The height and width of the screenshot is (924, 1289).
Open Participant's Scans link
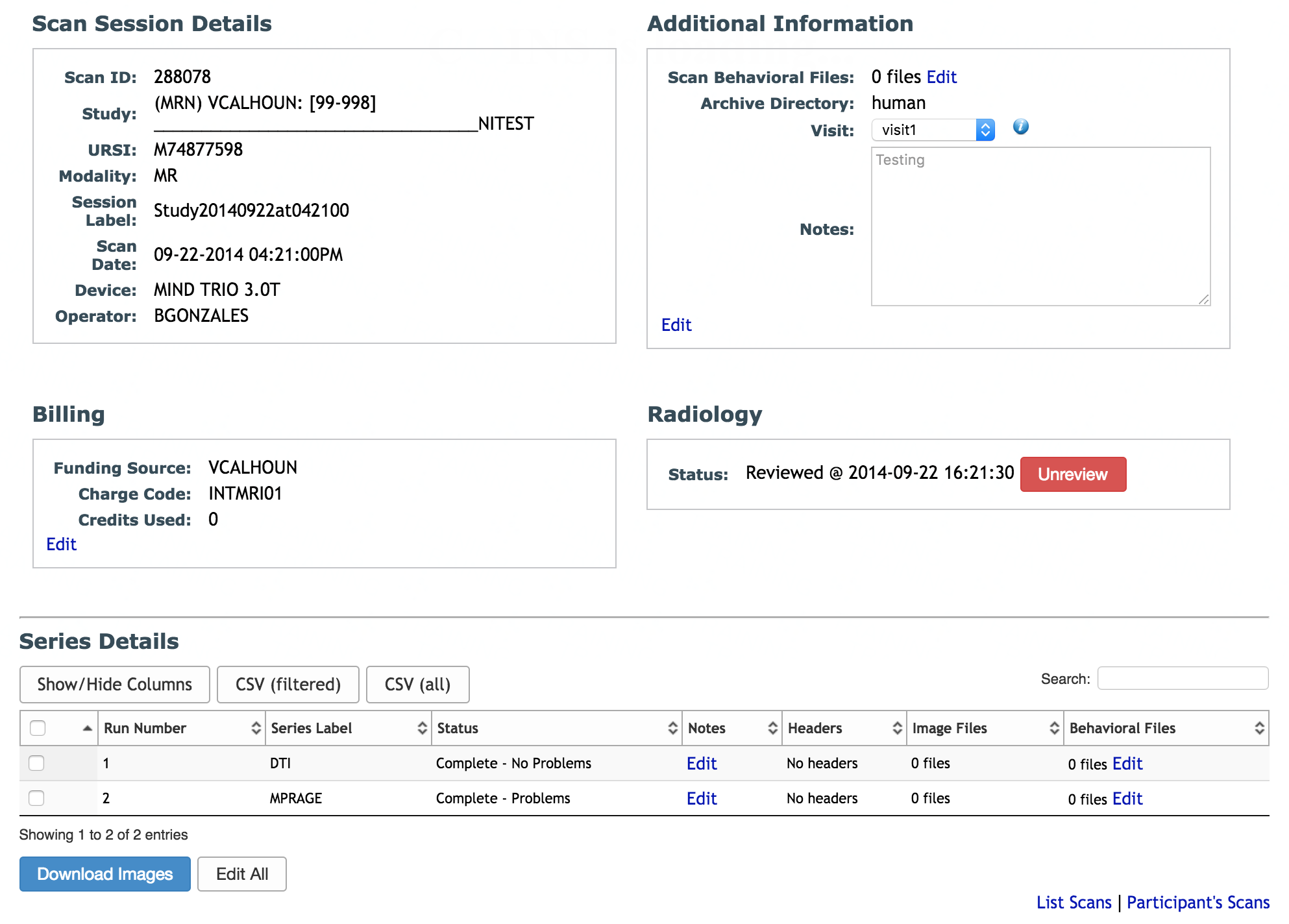pyautogui.click(x=1197, y=903)
